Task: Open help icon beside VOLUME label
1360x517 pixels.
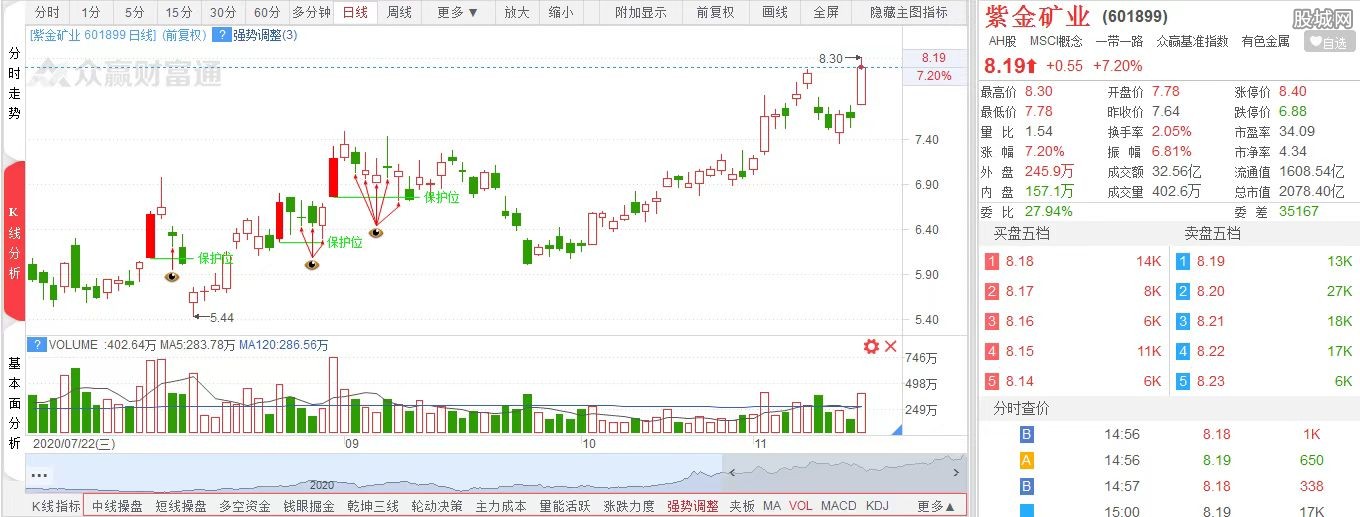Action: click(x=37, y=345)
